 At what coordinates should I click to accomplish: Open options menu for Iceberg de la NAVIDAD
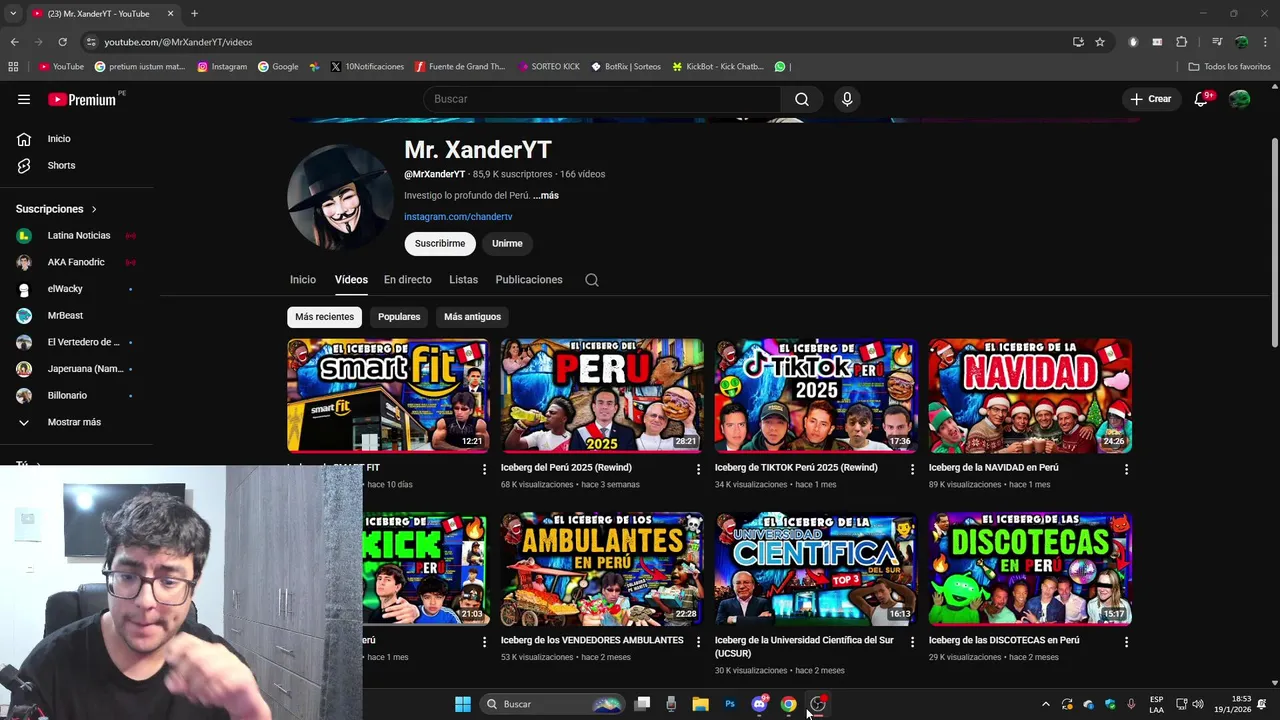(1126, 469)
